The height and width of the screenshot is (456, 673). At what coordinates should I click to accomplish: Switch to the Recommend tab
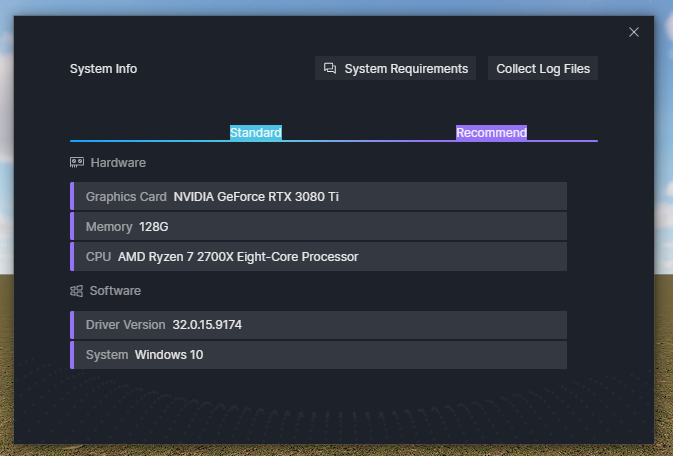(x=491, y=132)
